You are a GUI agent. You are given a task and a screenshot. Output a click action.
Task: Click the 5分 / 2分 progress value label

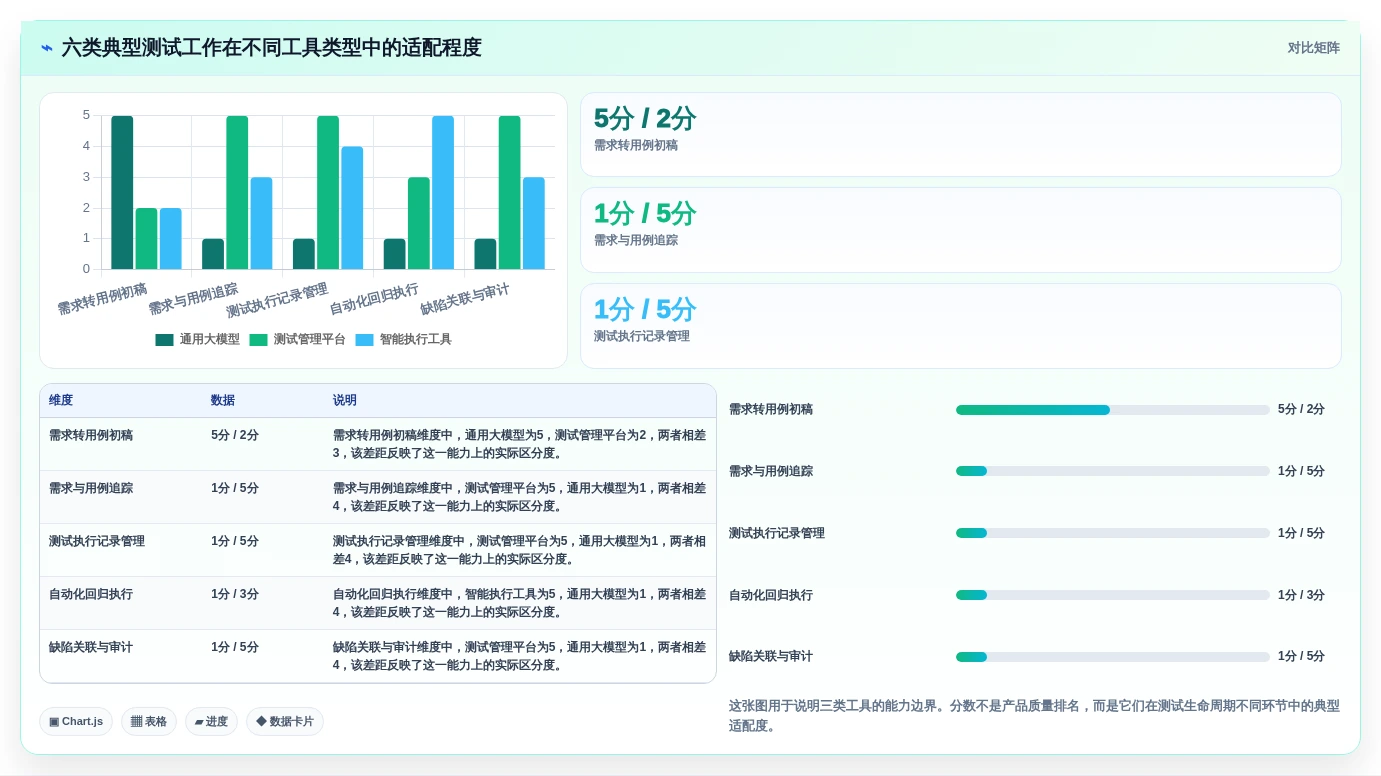pos(1301,409)
